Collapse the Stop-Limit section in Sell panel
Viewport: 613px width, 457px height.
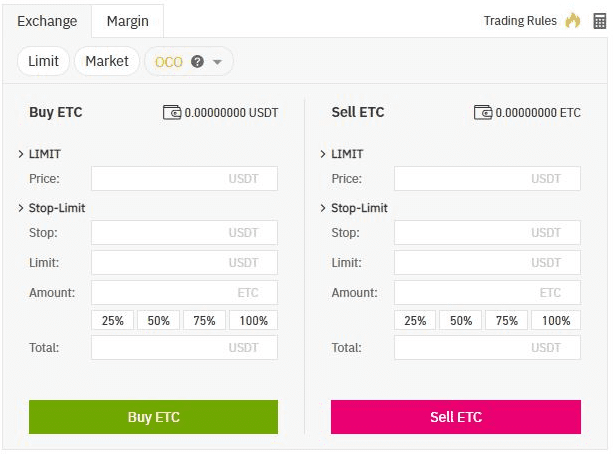tap(323, 208)
